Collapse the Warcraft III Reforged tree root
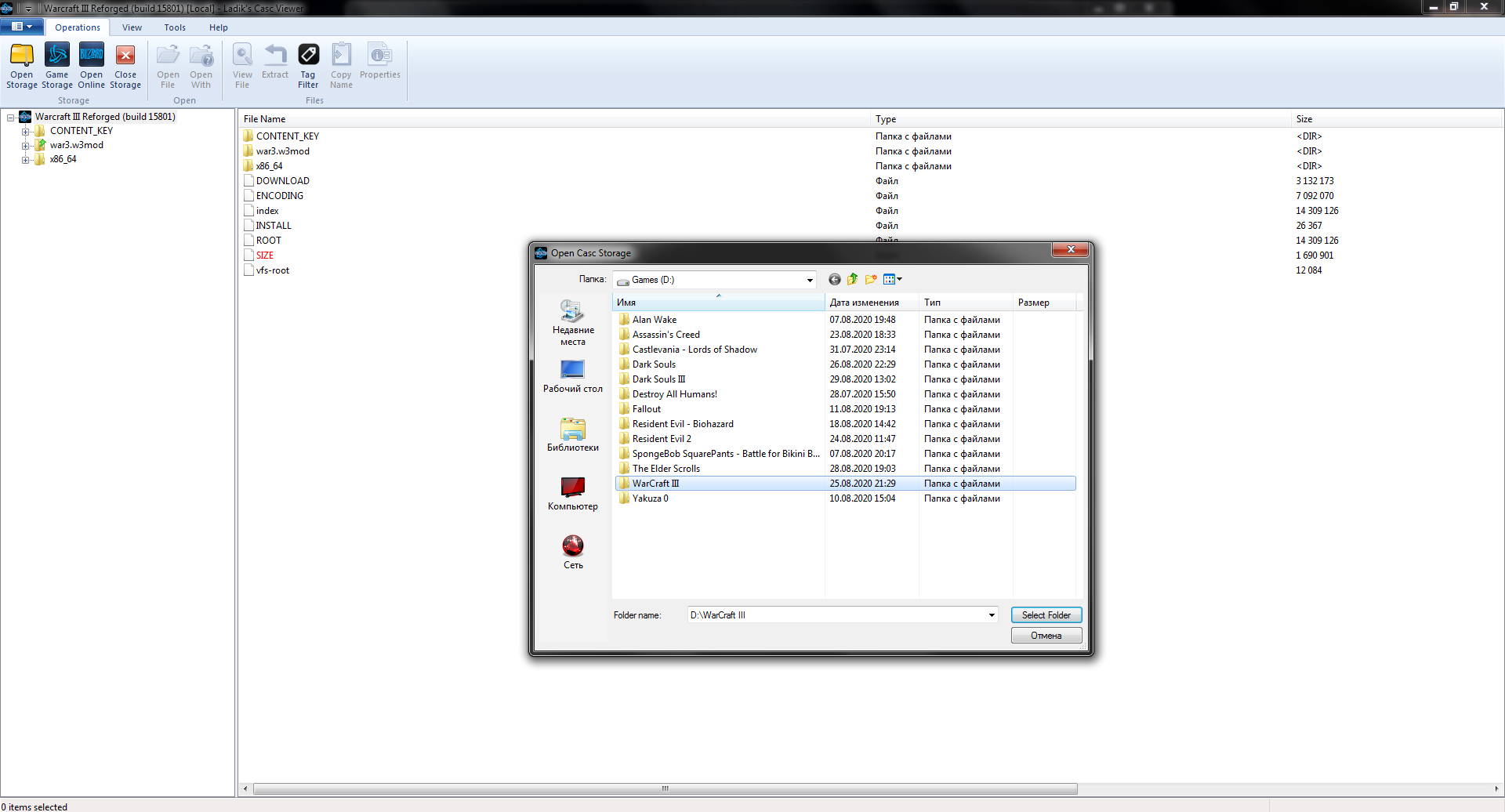Screen dimensions: 1505x812 (x=11, y=118)
